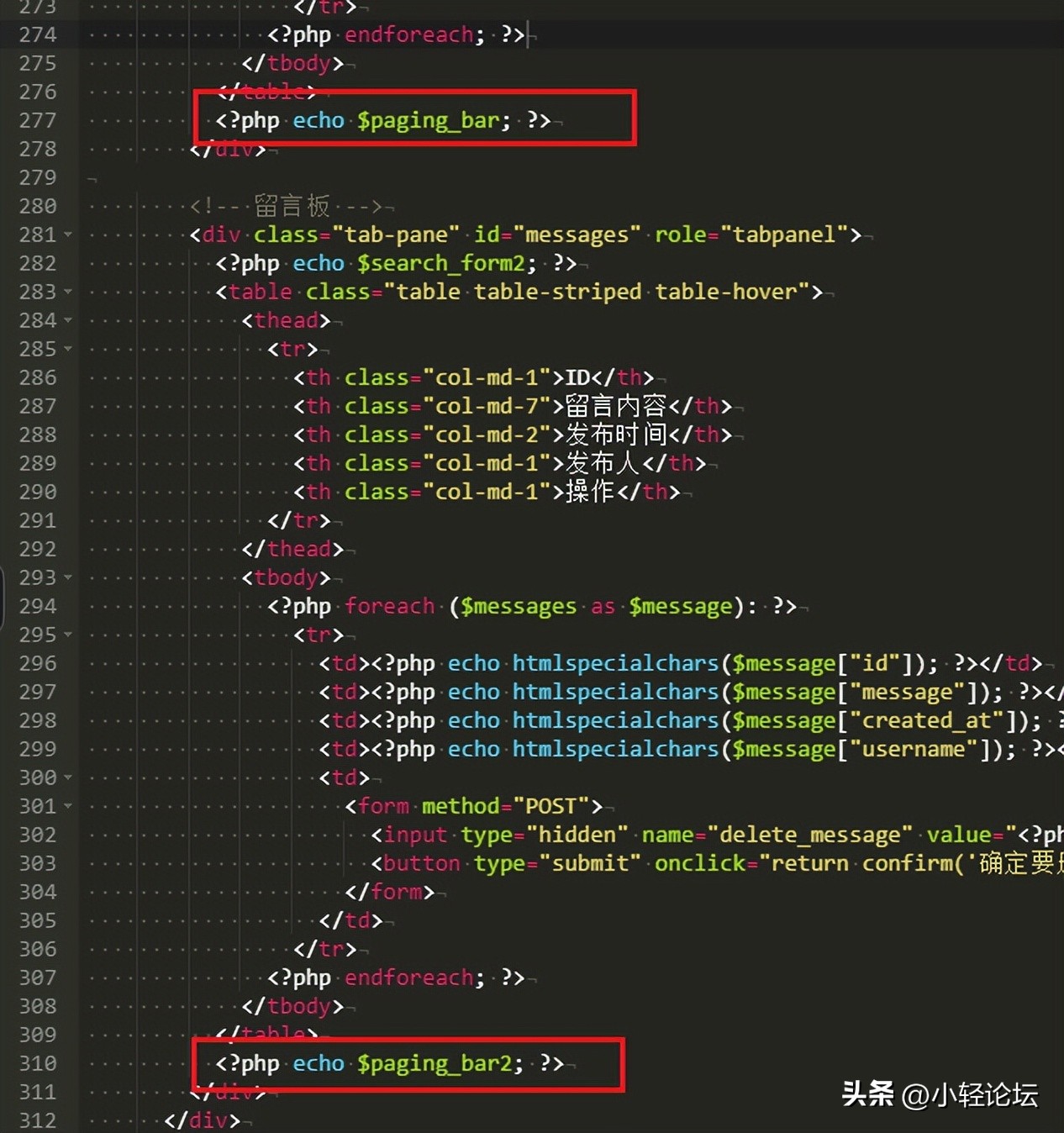Click the type value "submit"
The image size is (1064, 1133).
[x=590, y=864]
